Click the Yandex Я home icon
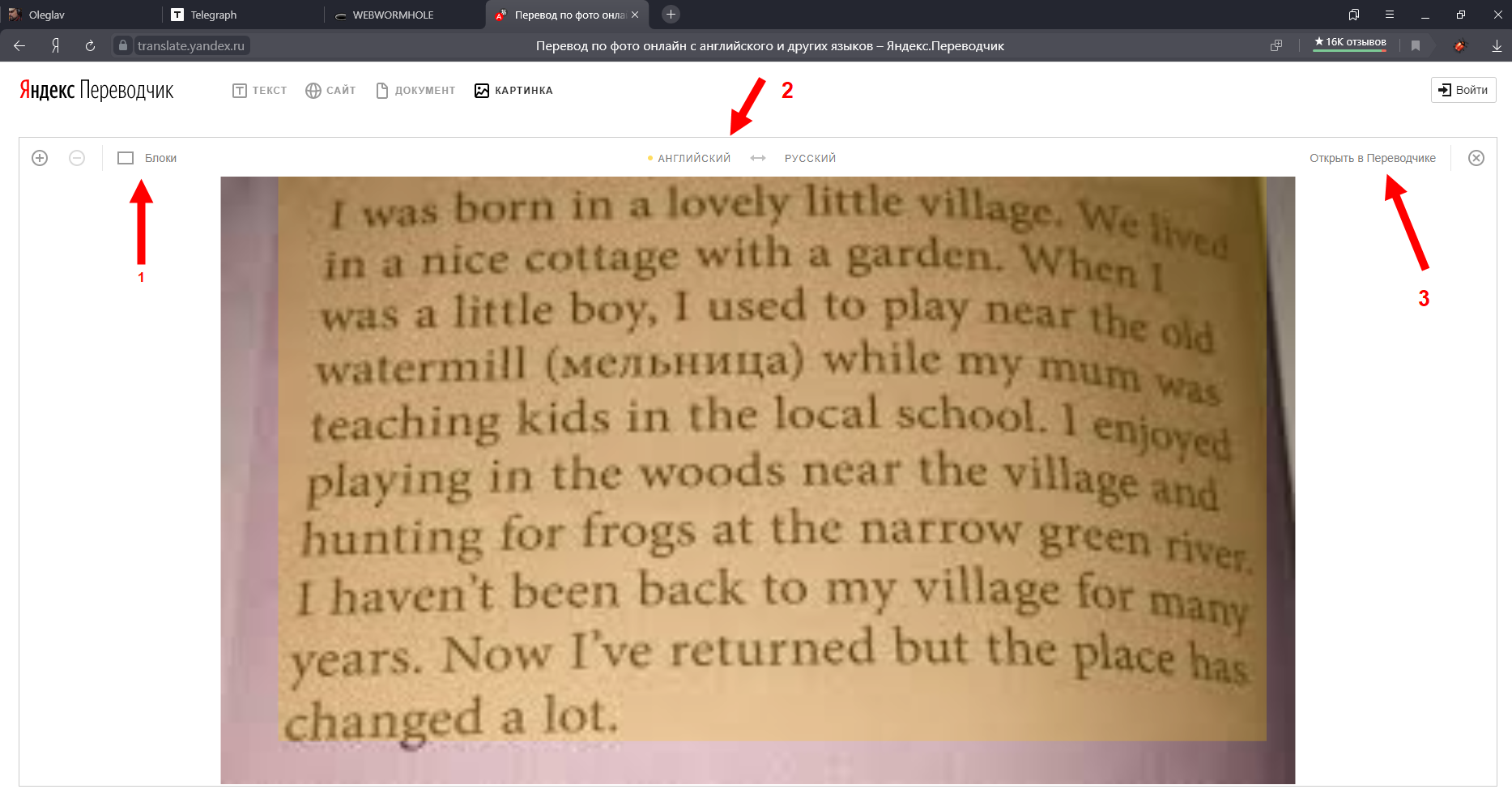This screenshot has width=1512, height=802. [55, 46]
